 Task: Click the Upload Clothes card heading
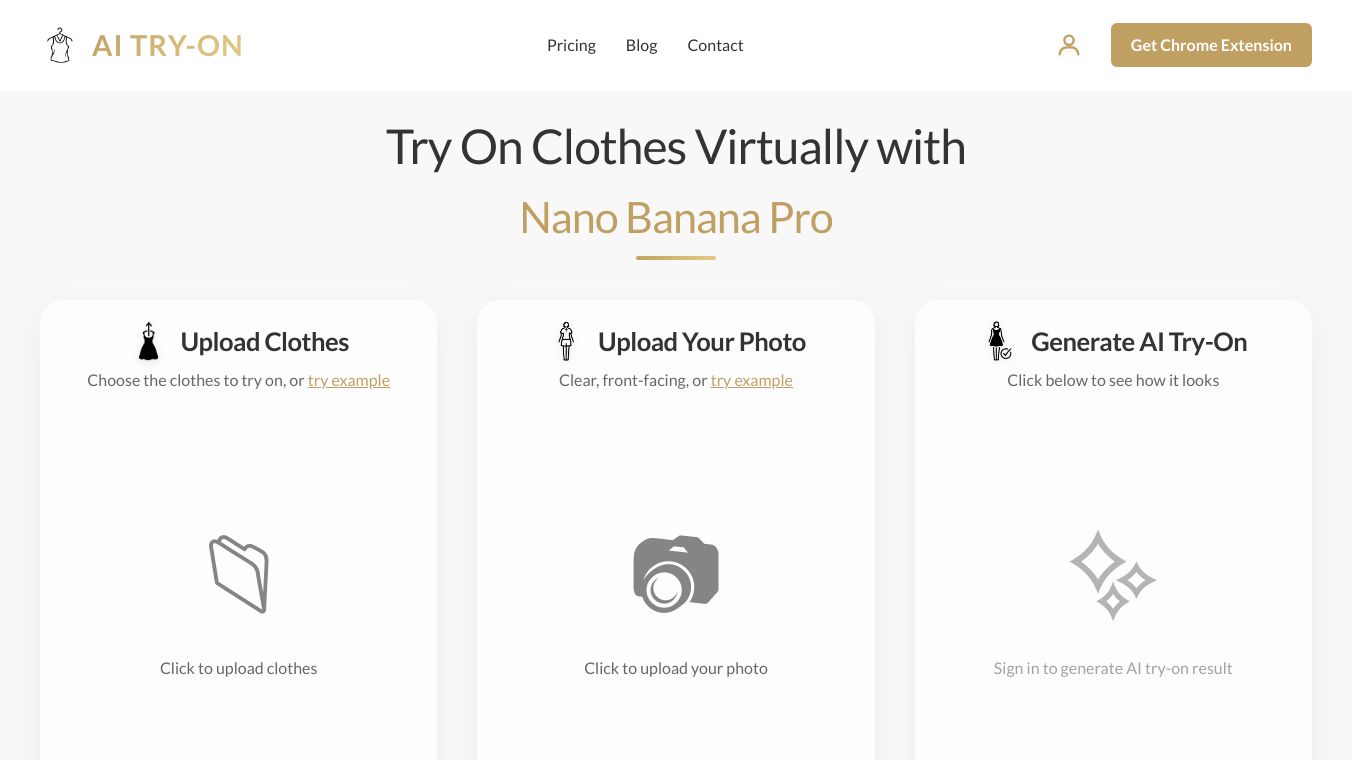point(265,342)
